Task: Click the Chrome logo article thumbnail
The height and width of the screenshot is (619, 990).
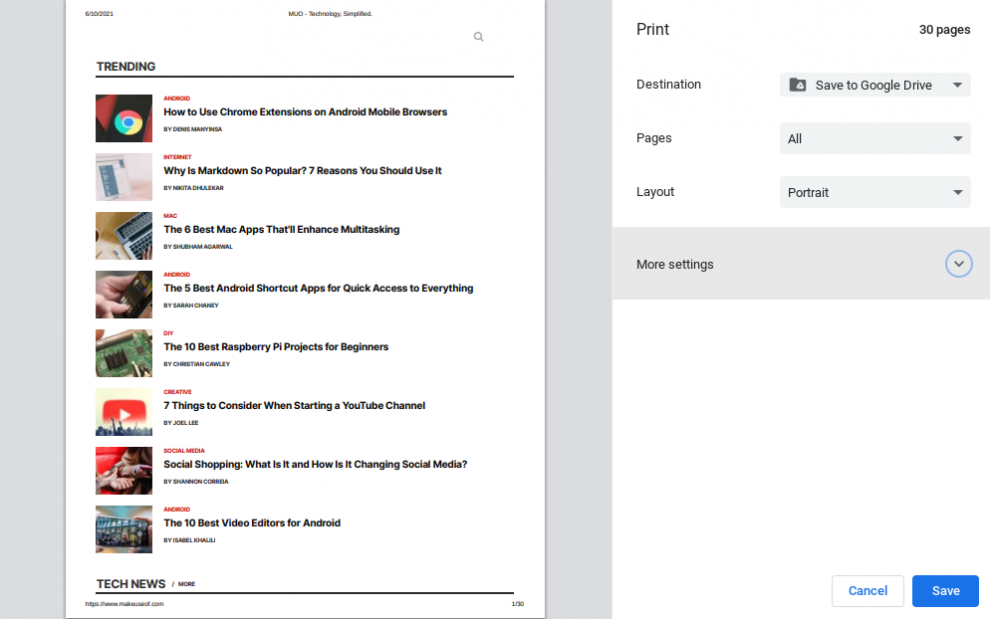Action: click(x=124, y=119)
